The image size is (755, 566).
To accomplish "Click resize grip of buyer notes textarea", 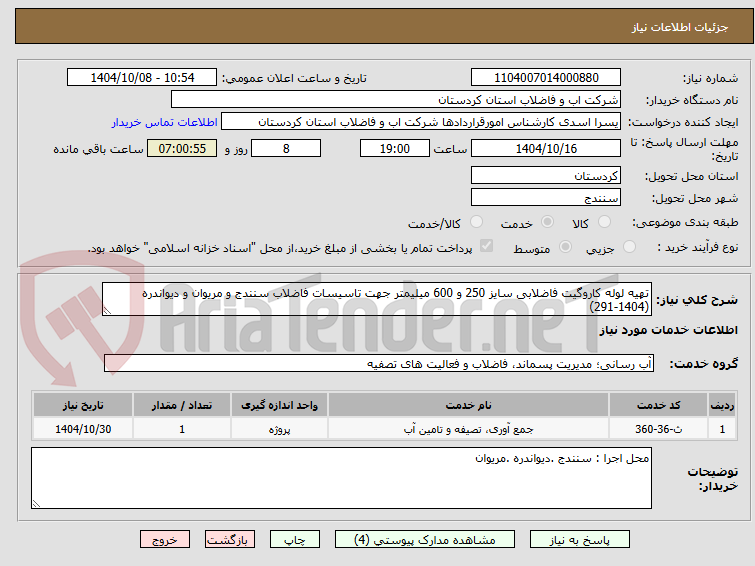I will (36, 503).
